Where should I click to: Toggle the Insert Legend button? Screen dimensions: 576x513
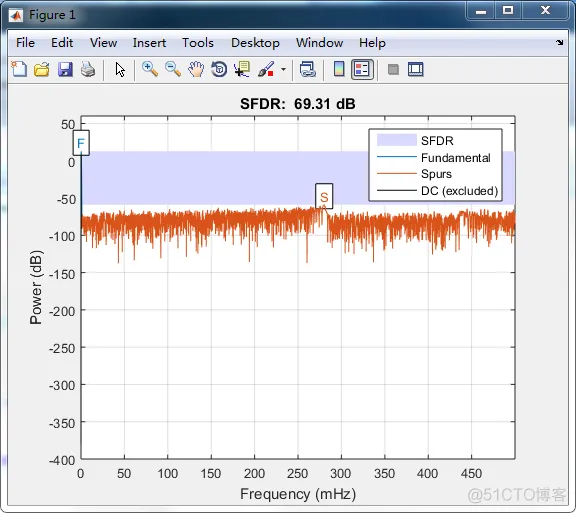point(362,69)
